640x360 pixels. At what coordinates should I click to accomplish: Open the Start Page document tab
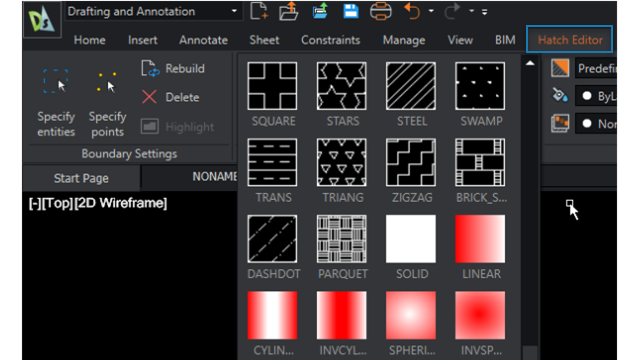click(81, 178)
